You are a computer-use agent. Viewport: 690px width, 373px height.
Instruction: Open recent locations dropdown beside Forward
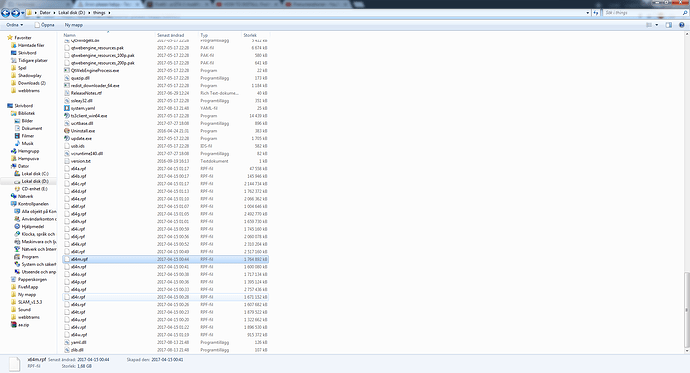(x=22, y=13)
